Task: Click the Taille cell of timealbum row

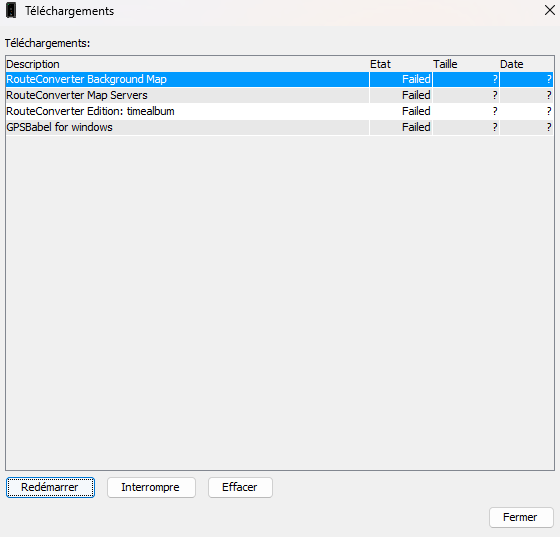Action: [x=466, y=111]
